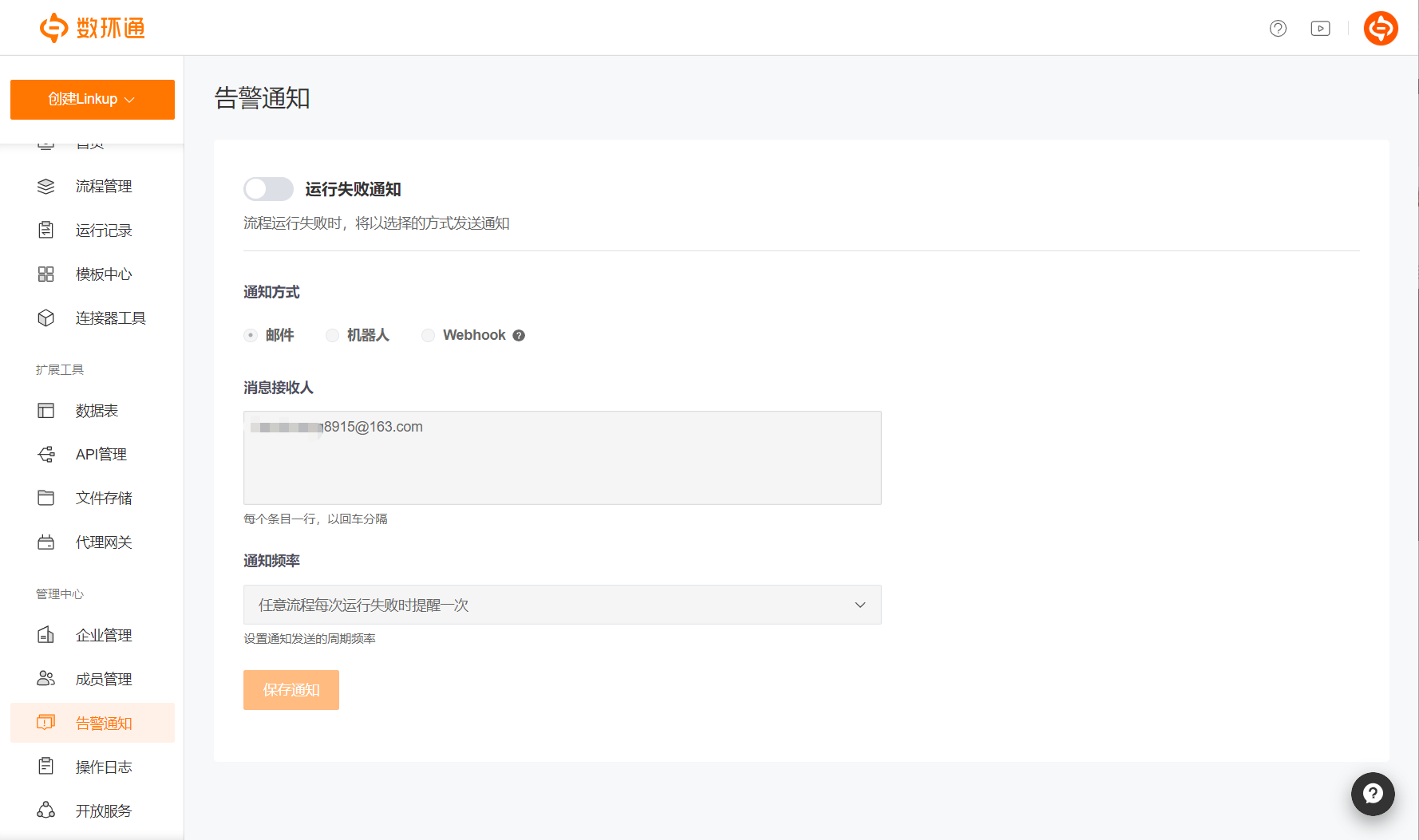Select the Webhook radio option
The height and width of the screenshot is (840, 1419).
coord(429,336)
